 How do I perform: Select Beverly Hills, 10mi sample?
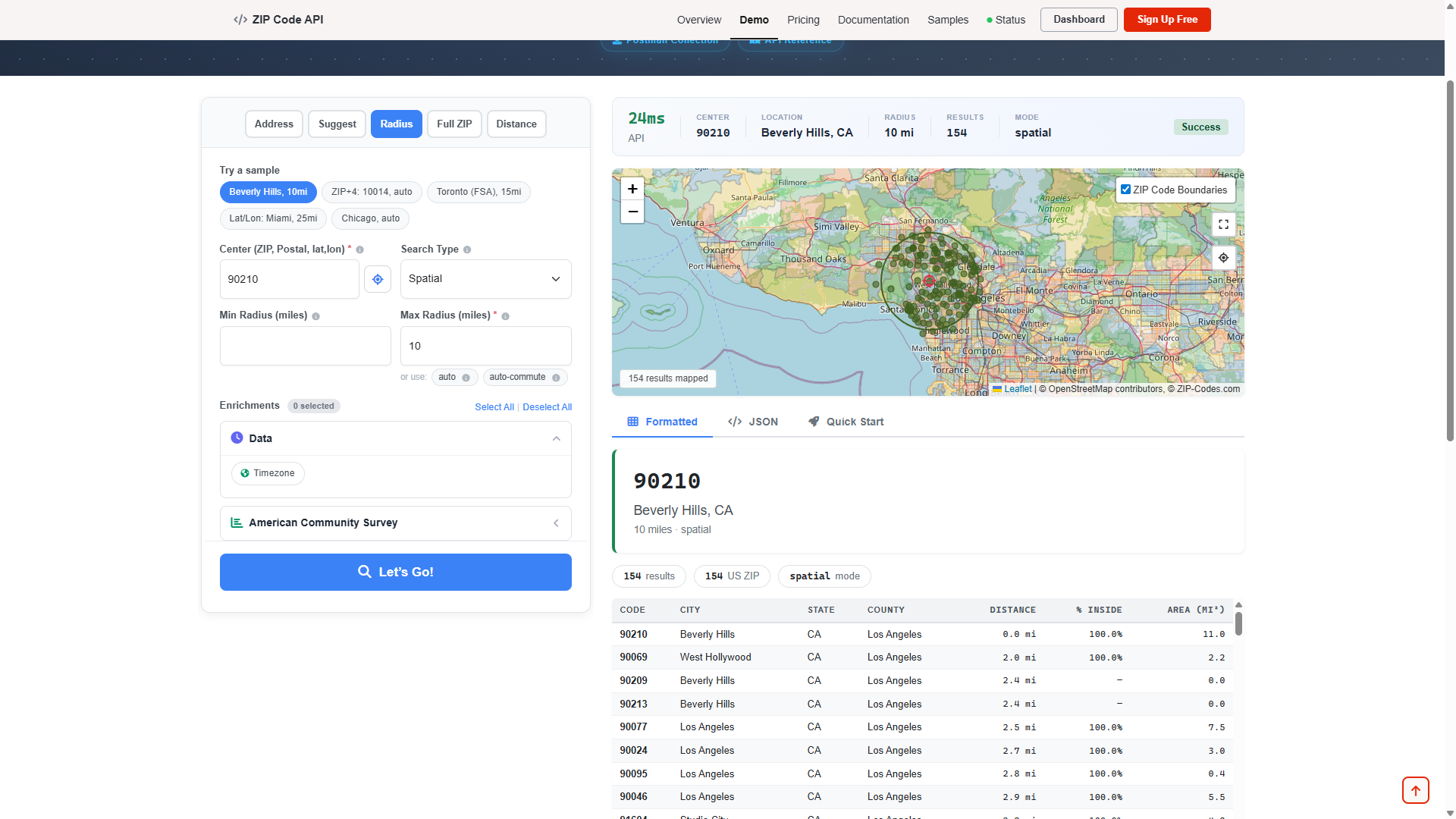[268, 192]
